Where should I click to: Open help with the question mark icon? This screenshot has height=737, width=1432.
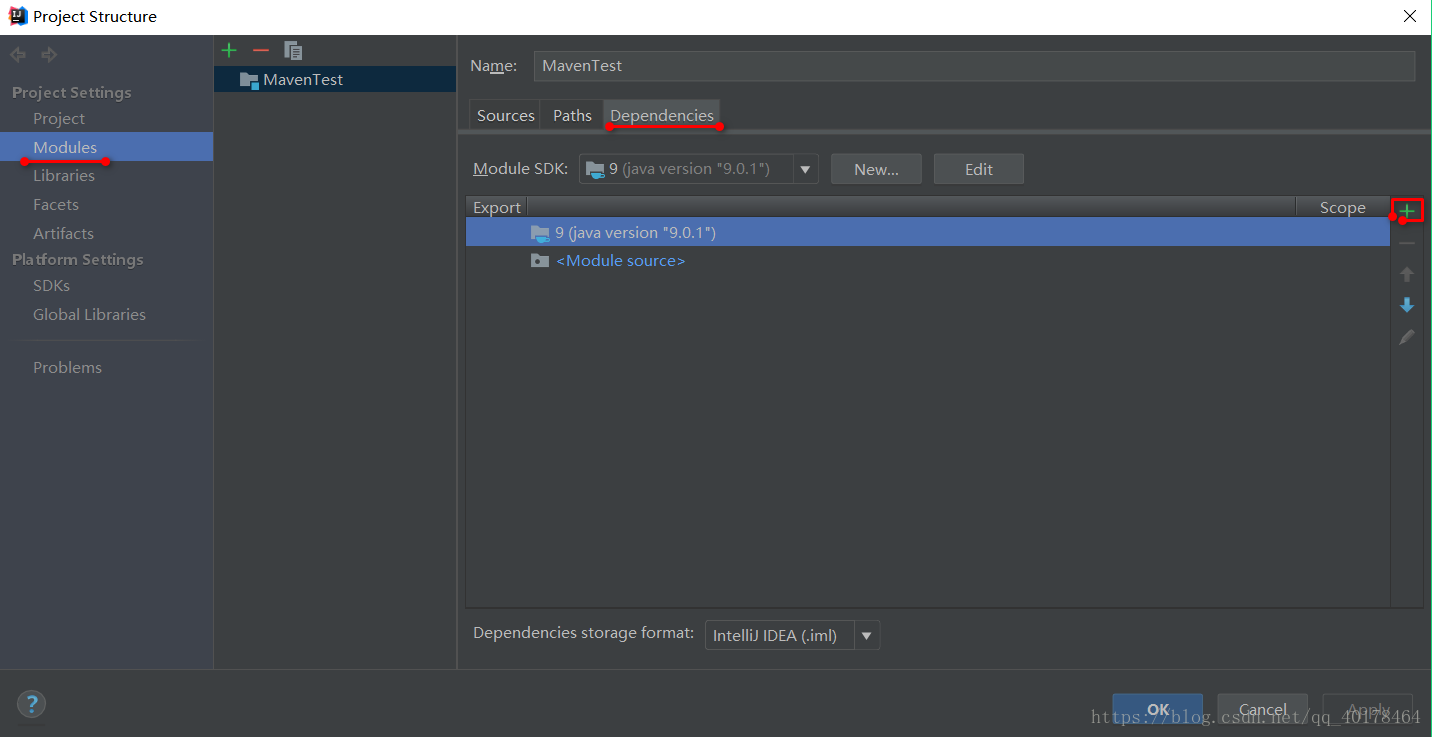[31, 704]
